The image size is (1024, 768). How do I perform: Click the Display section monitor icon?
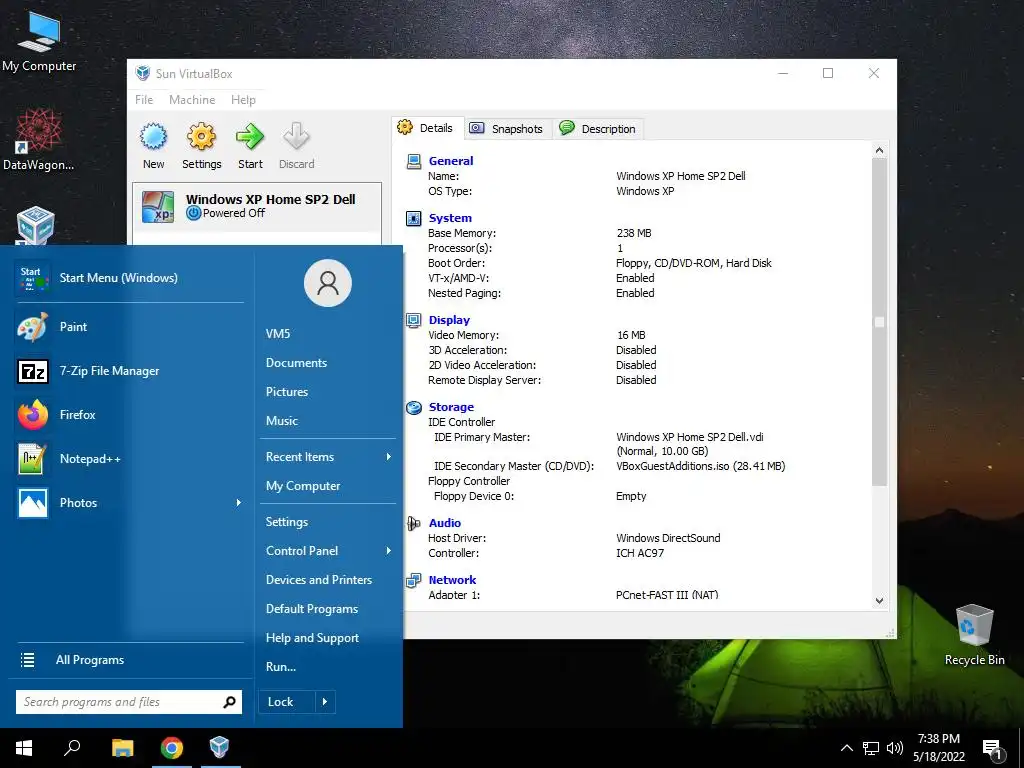click(413, 320)
